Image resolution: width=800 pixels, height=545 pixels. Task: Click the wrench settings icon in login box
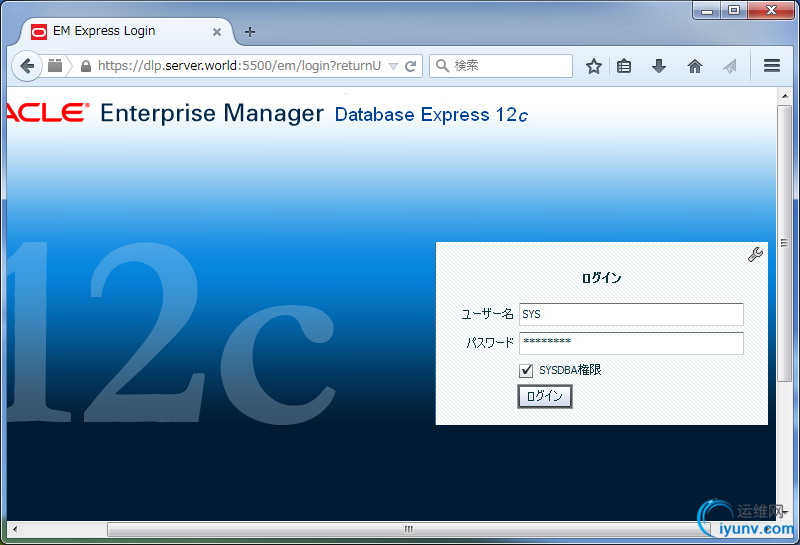(x=755, y=254)
